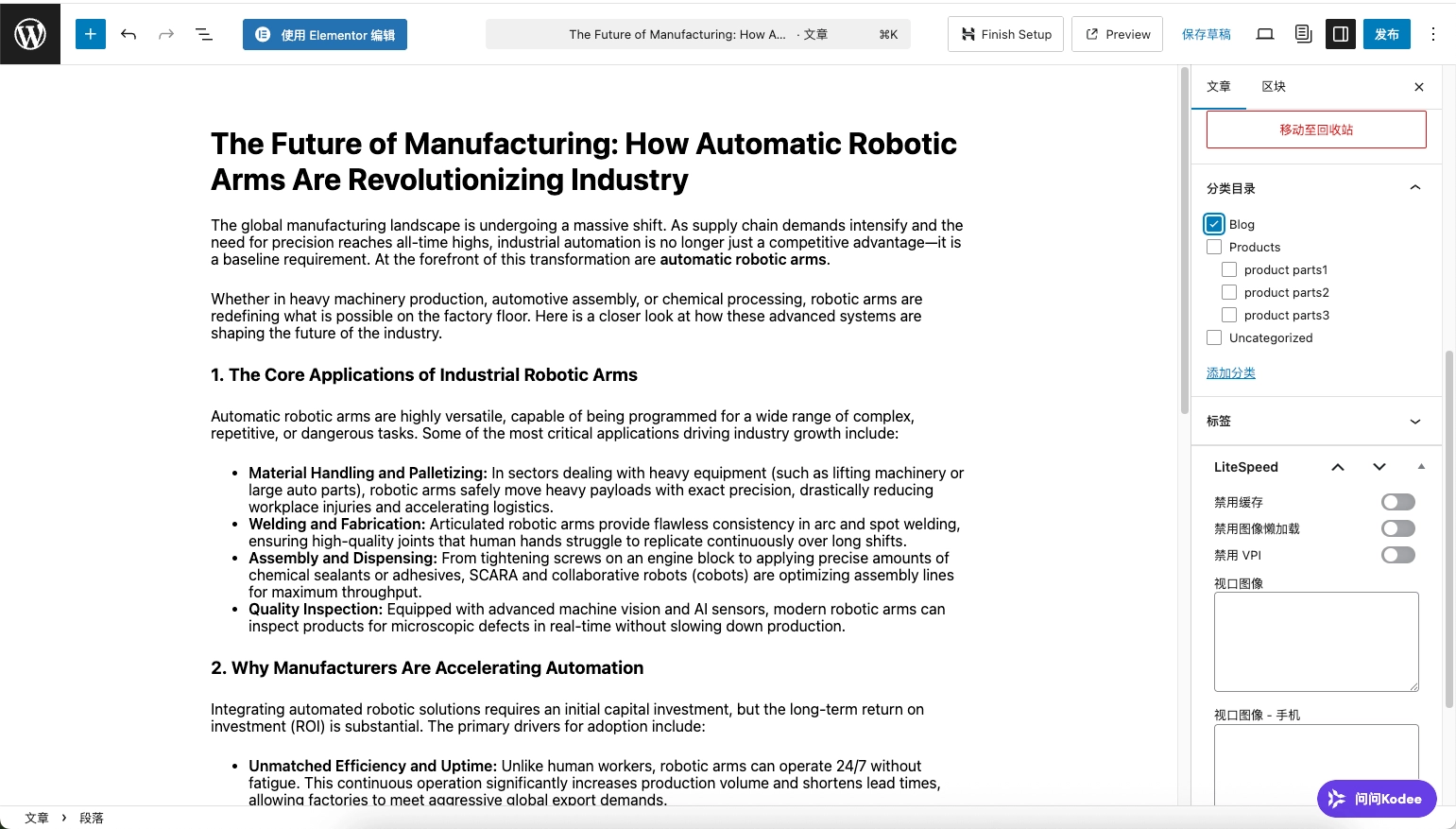Click the 视口图像 - 手机 text area
The image size is (1456, 829).
pos(1316,765)
